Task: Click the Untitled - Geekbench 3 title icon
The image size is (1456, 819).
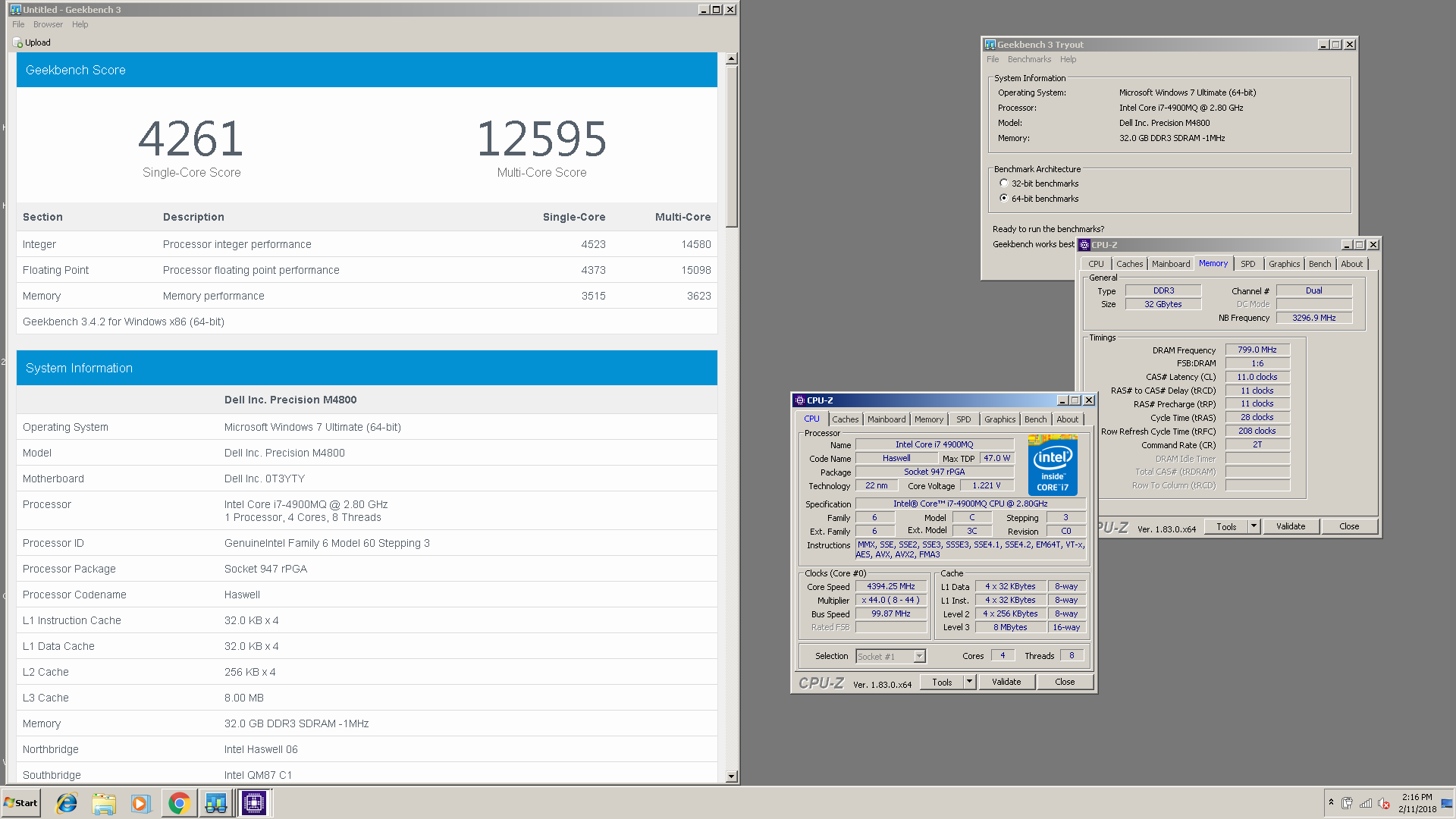Action: coord(16,10)
